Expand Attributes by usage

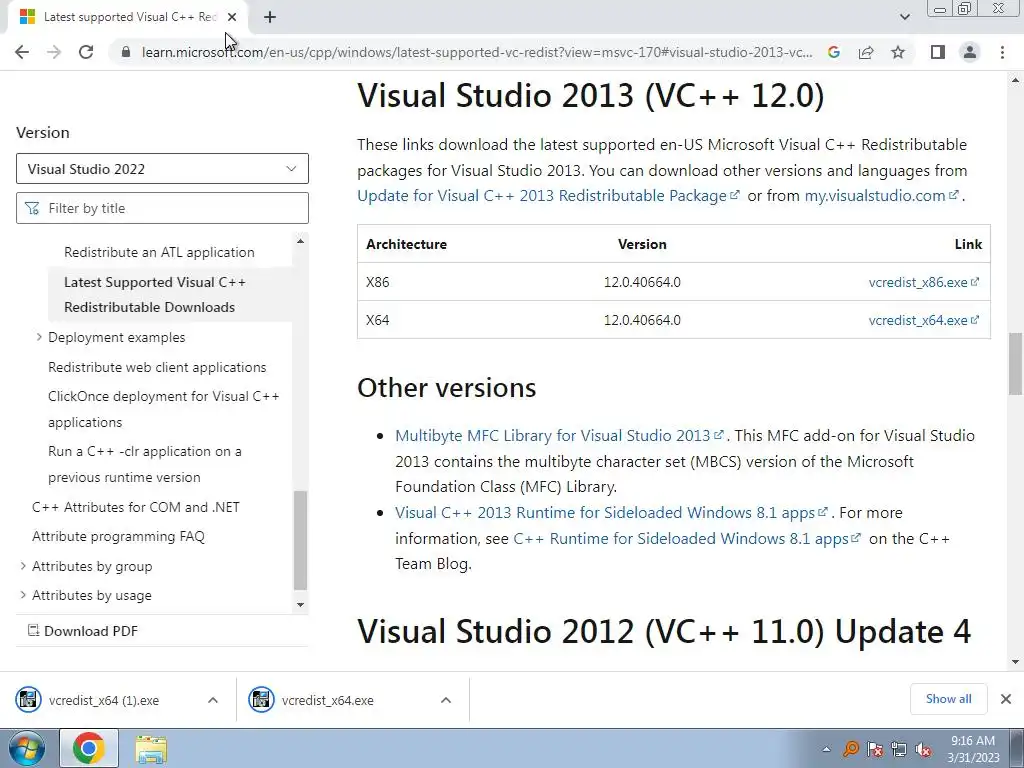point(23,595)
